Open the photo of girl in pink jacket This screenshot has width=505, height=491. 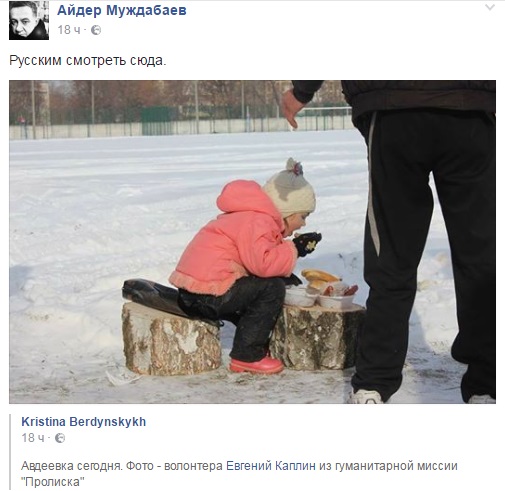(252, 242)
